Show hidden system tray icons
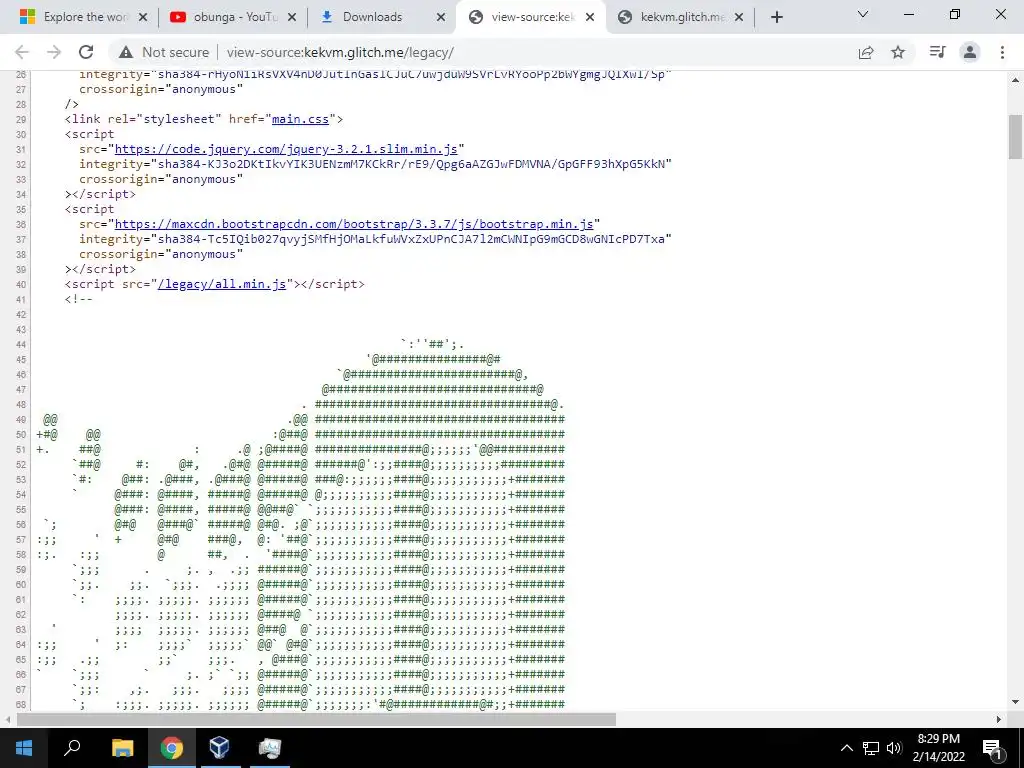1024x768 pixels. [x=846, y=748]
